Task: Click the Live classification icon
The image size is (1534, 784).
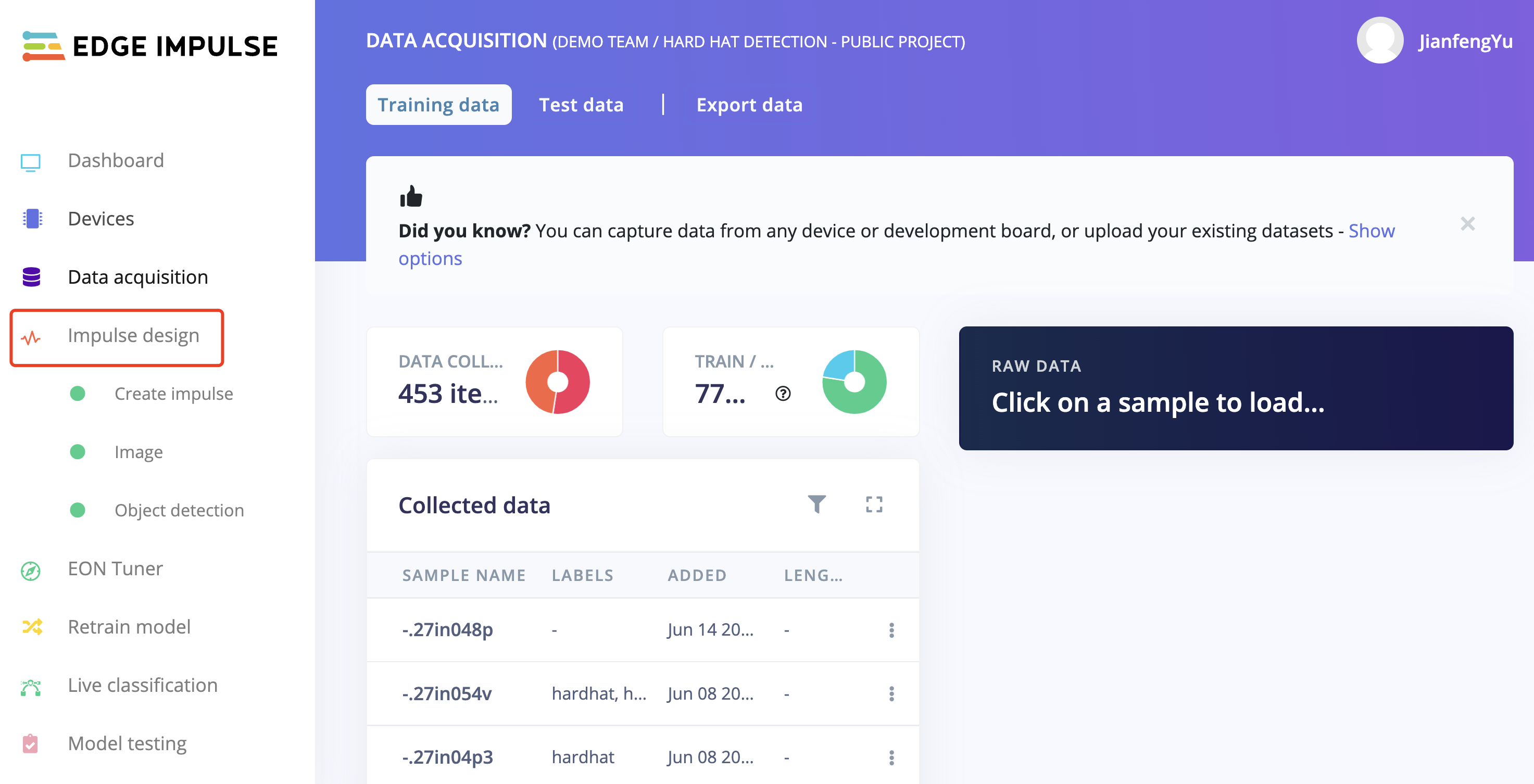Action: click(x=30, y=688)
